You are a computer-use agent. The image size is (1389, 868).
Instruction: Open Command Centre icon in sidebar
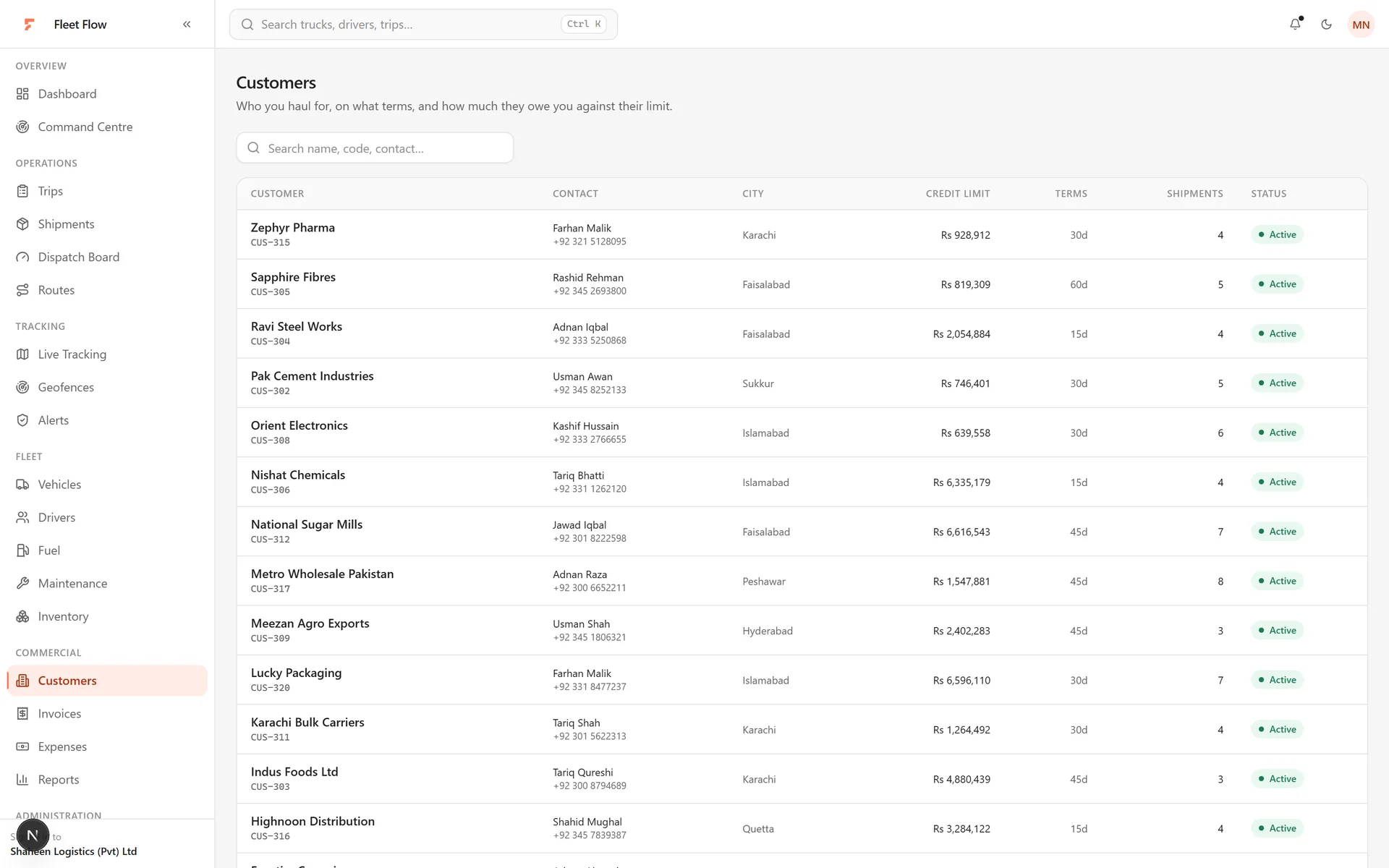[x=23, y=127]
